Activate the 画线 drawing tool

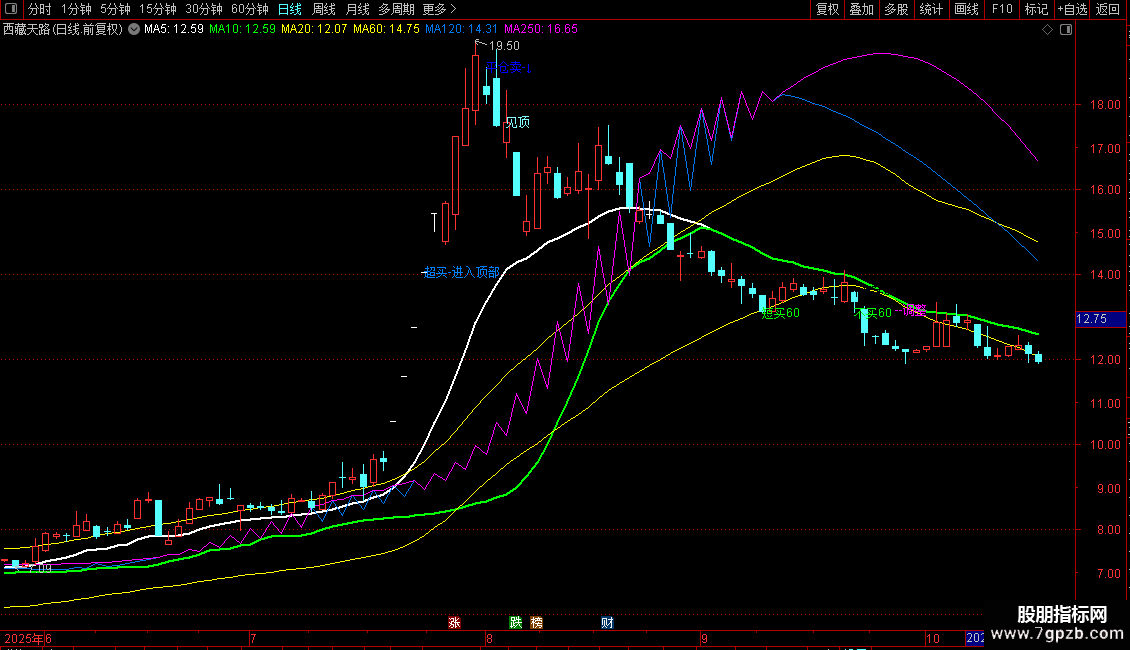[966, 9]
